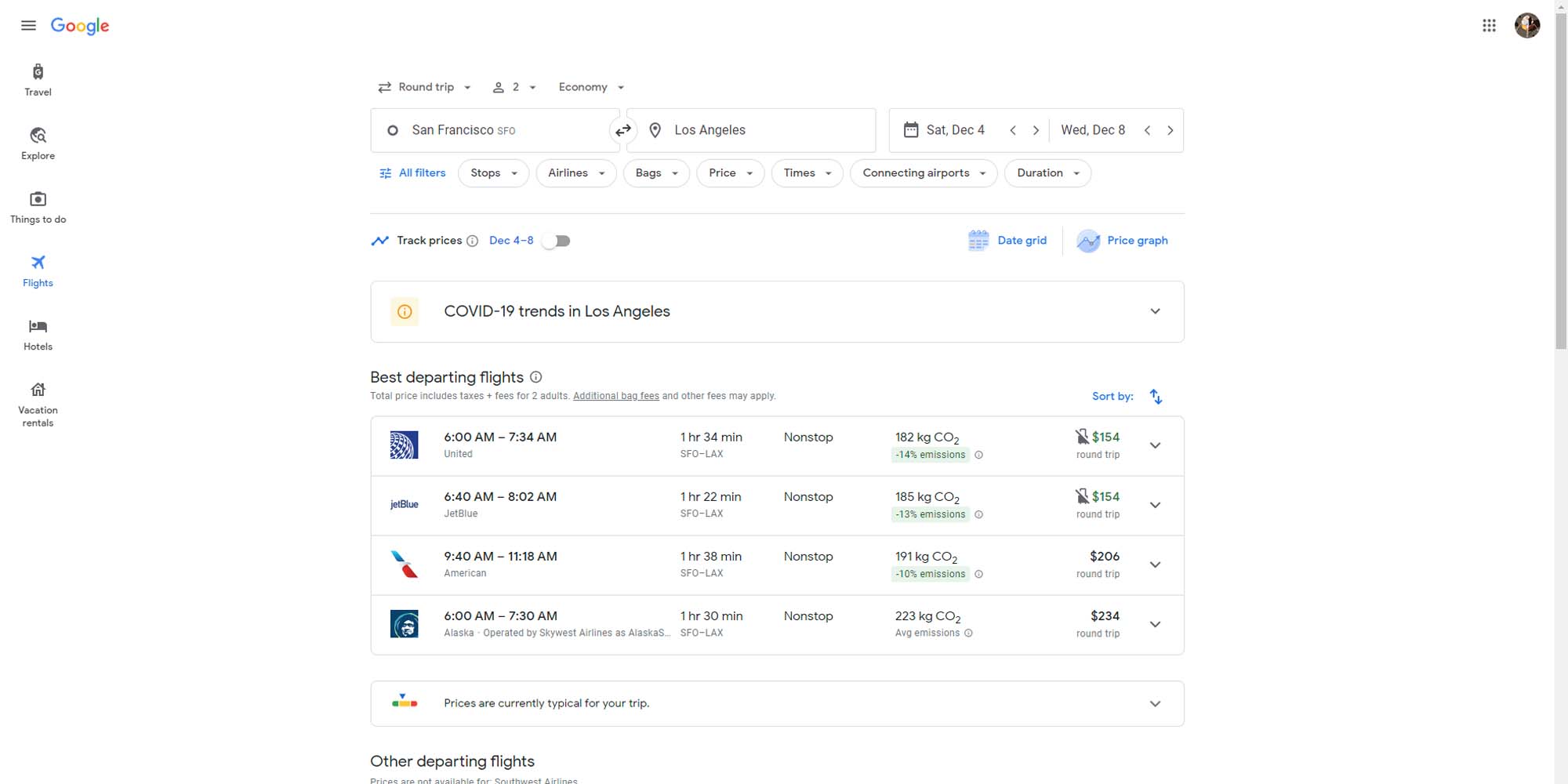Go to Vacation rentals
This screenshot has height=784, width=1568.
[37, 403]
